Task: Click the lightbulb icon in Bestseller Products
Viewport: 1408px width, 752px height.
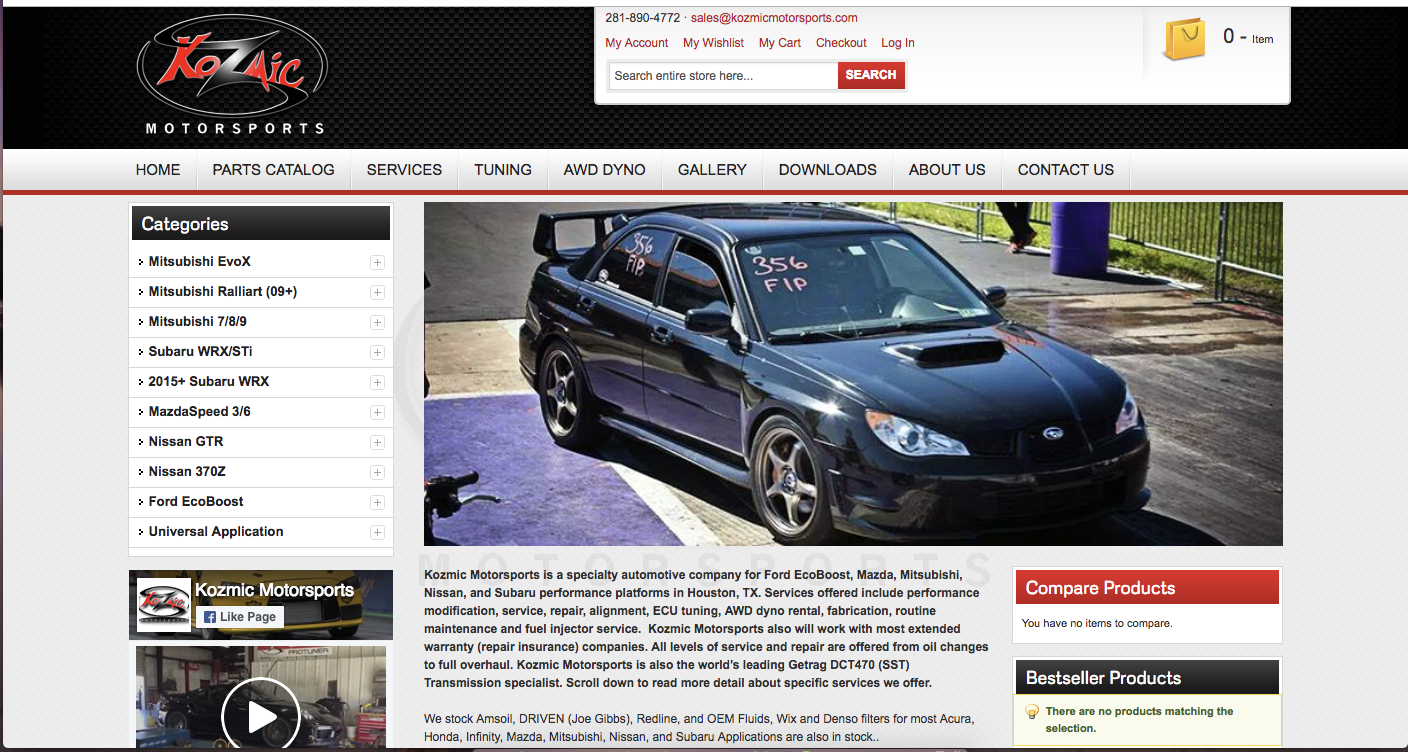Action: pyautogui.click(x=1033, y=712)
